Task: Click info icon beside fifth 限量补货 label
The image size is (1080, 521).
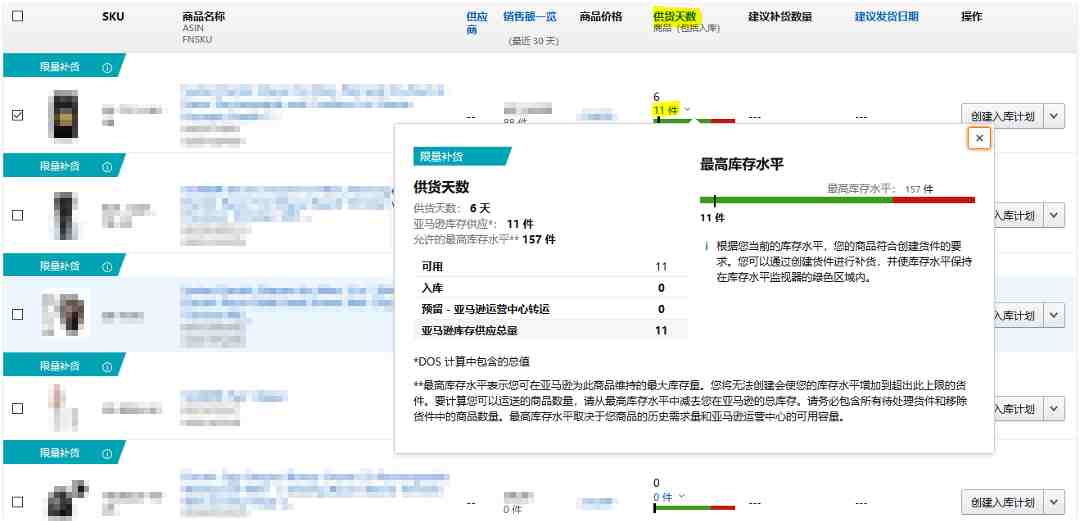Action: click(107, 453)
